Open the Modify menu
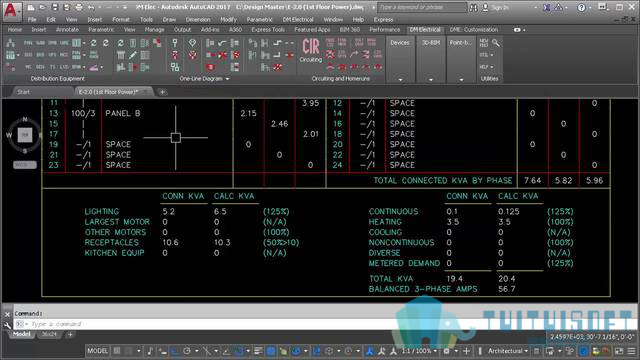Screen dimensions: 640x360 [x=229, y=20]
